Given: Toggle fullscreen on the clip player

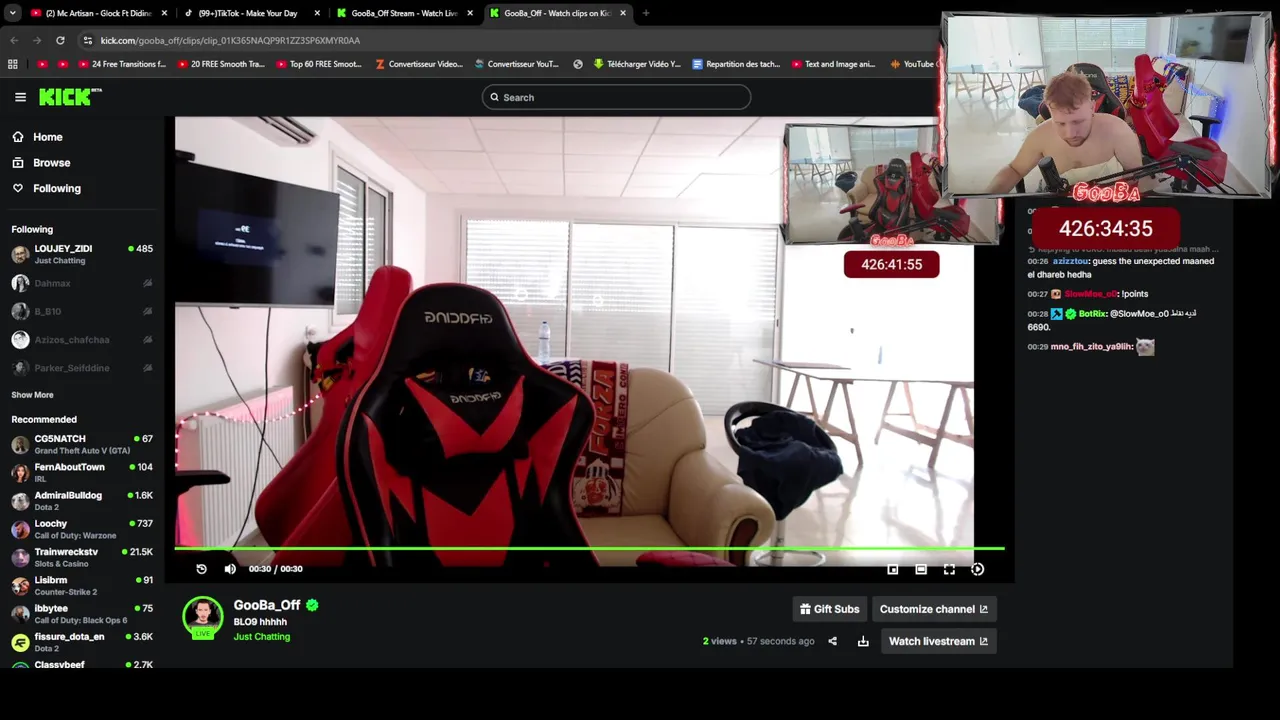Looking at the screenshot, I should click(949, 569).
